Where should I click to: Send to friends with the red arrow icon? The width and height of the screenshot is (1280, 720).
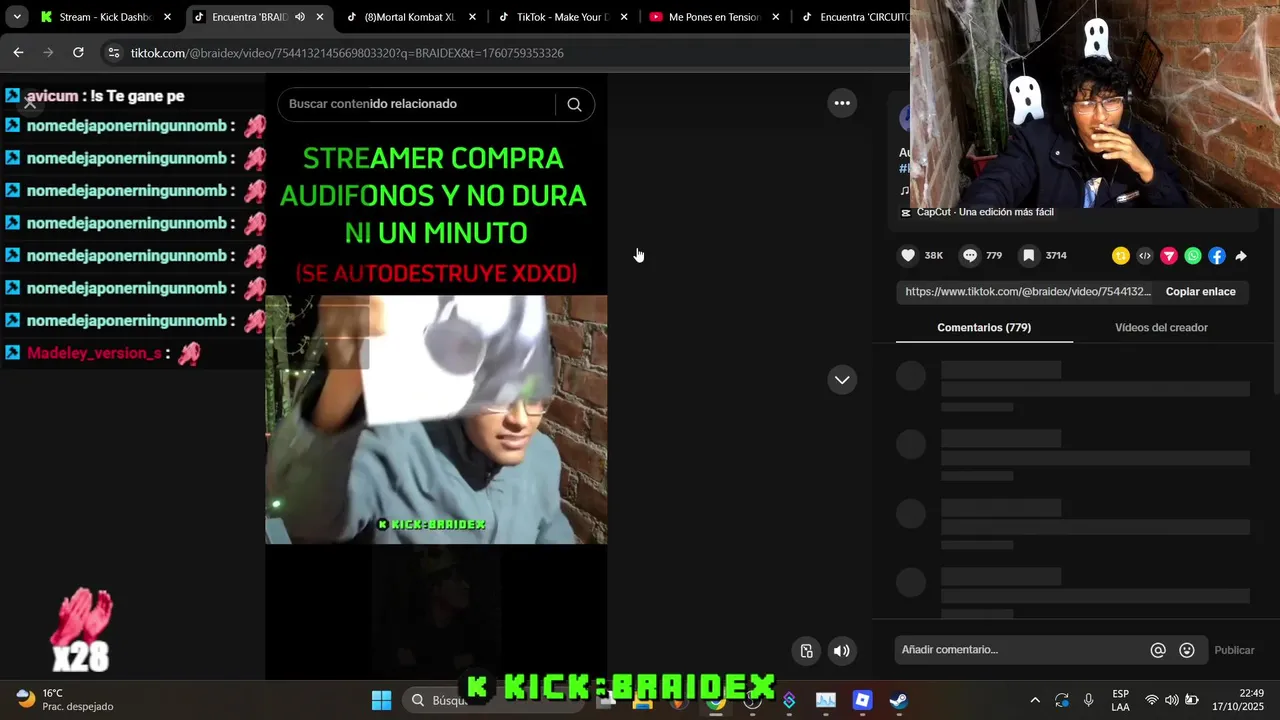pos(1169,256)
